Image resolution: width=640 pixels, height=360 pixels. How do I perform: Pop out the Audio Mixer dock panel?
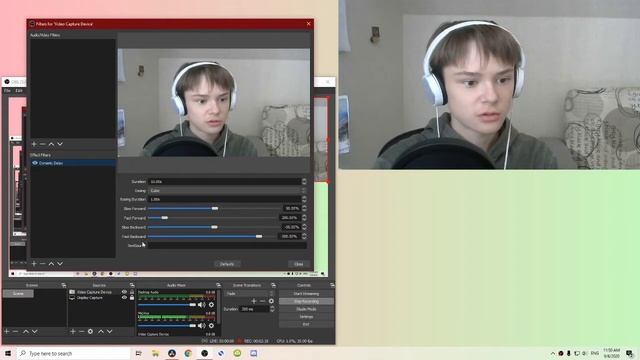(218, 285)
